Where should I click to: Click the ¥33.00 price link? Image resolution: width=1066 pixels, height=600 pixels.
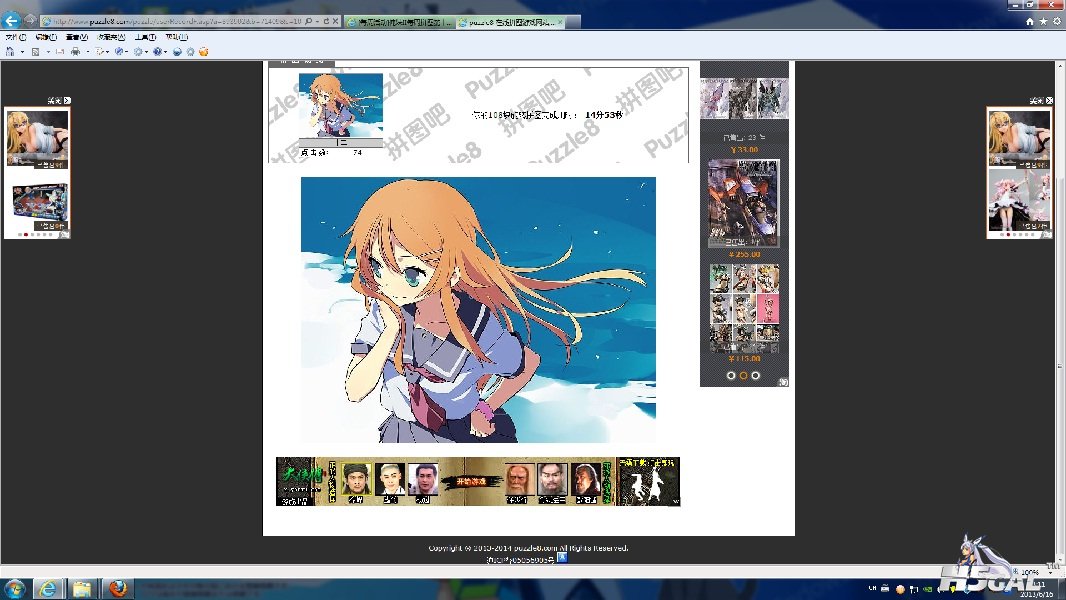[x=744, y=149]
